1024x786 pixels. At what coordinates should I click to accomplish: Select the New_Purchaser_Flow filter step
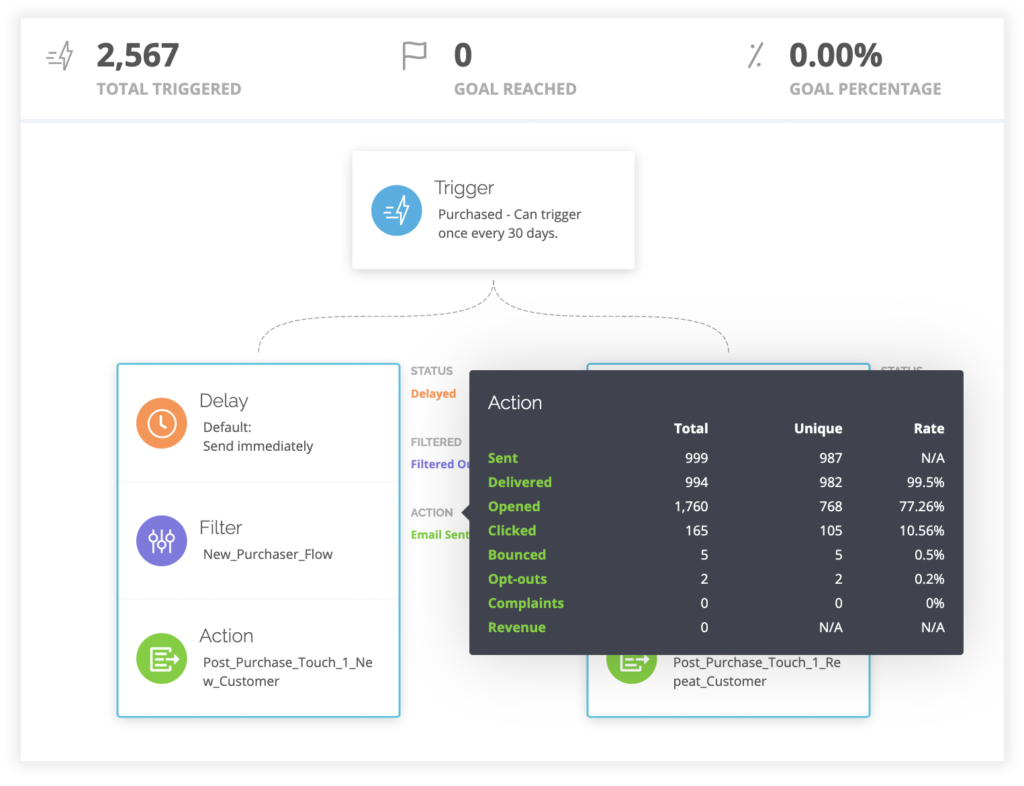267,553
